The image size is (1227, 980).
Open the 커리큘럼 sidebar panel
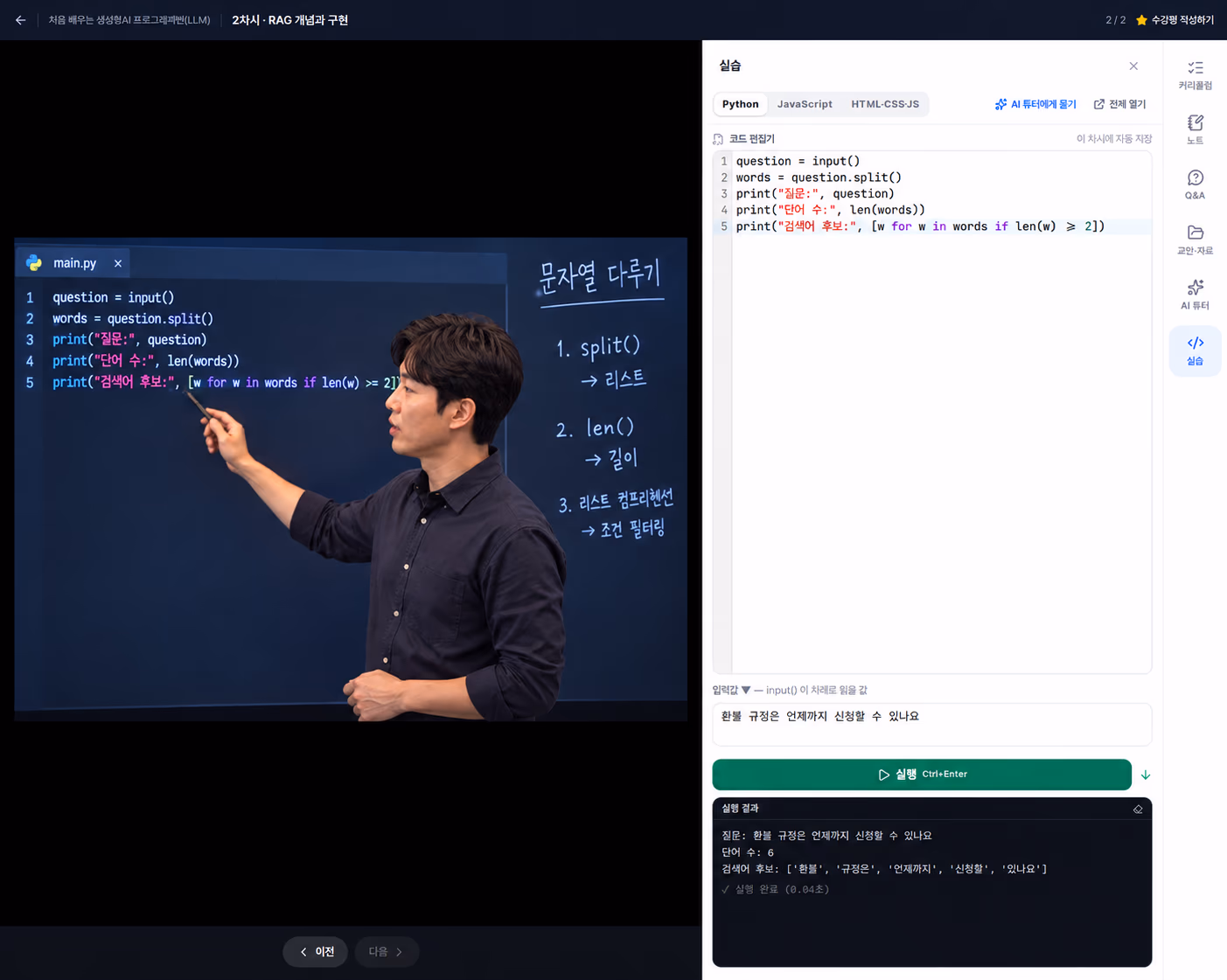(1195, 75)
